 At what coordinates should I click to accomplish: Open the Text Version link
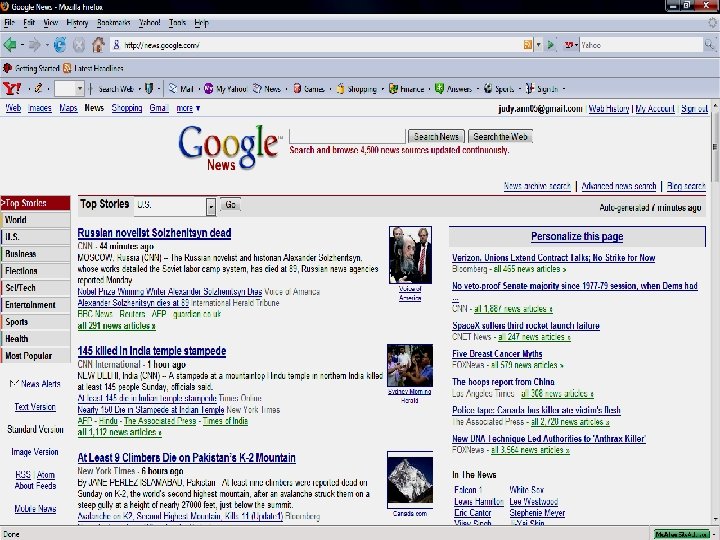coord(35,407)
